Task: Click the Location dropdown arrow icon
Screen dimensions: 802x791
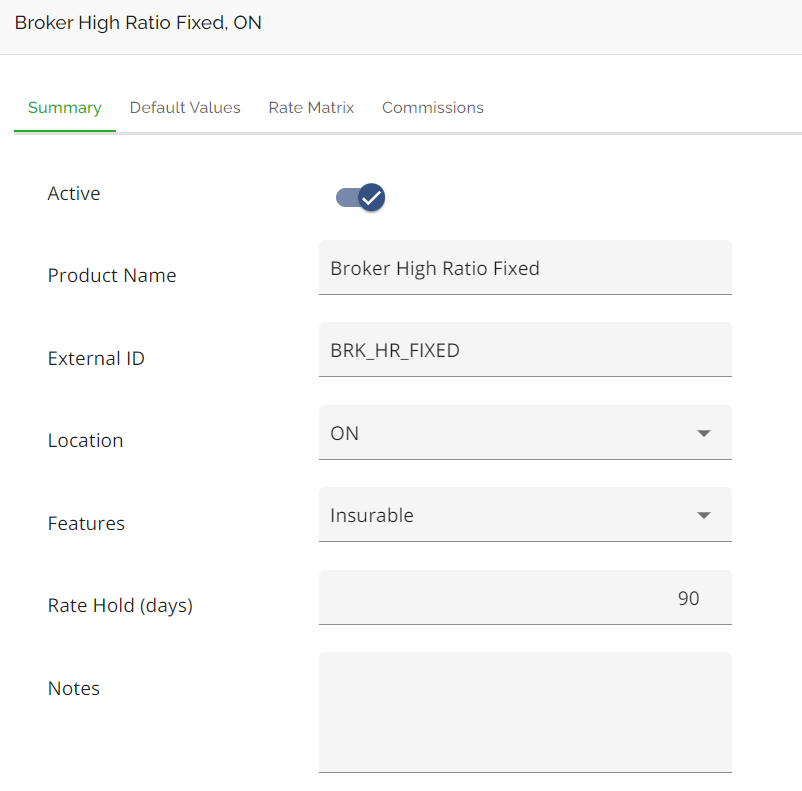Action: tap(704, 433)
